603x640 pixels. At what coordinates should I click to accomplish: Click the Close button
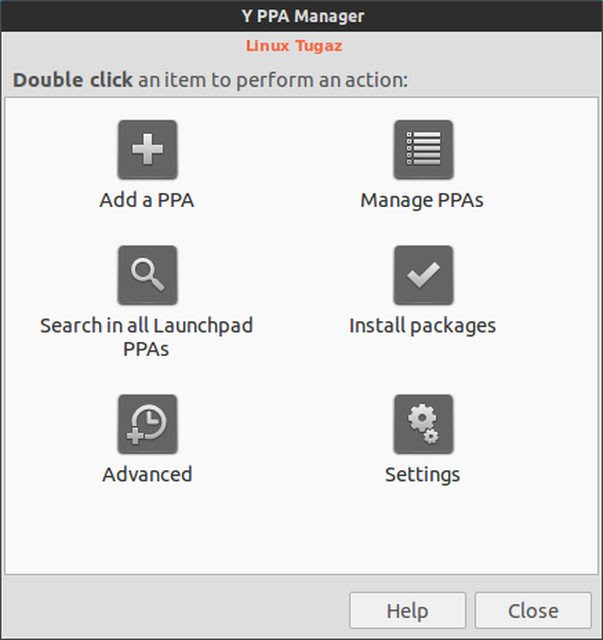coord(533,611)
